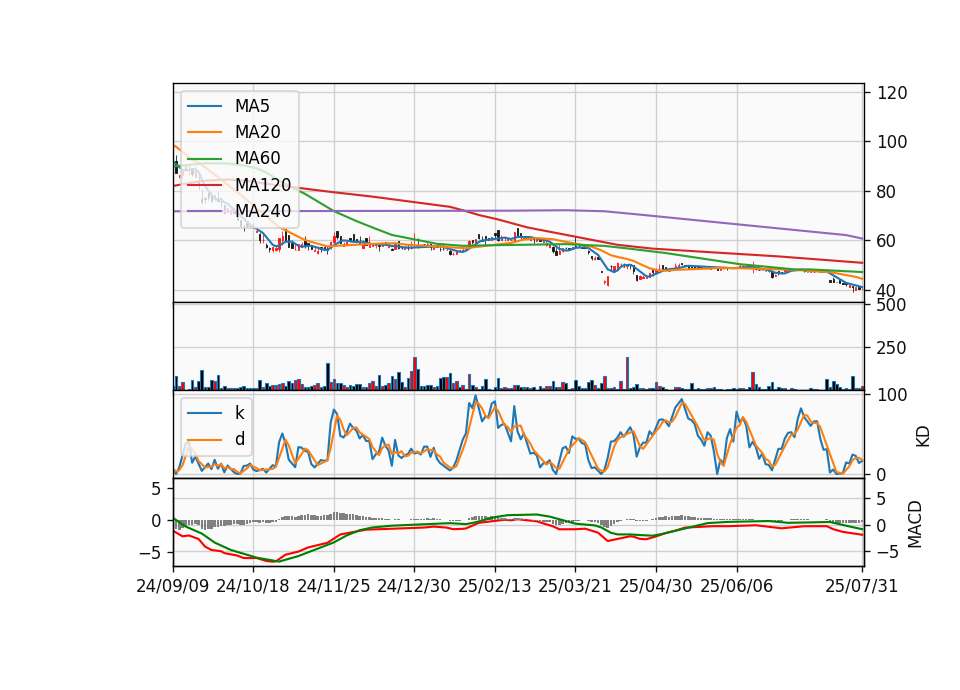
Task: Click the 500 volume axis tick label
Action: (x=891, y=305)
